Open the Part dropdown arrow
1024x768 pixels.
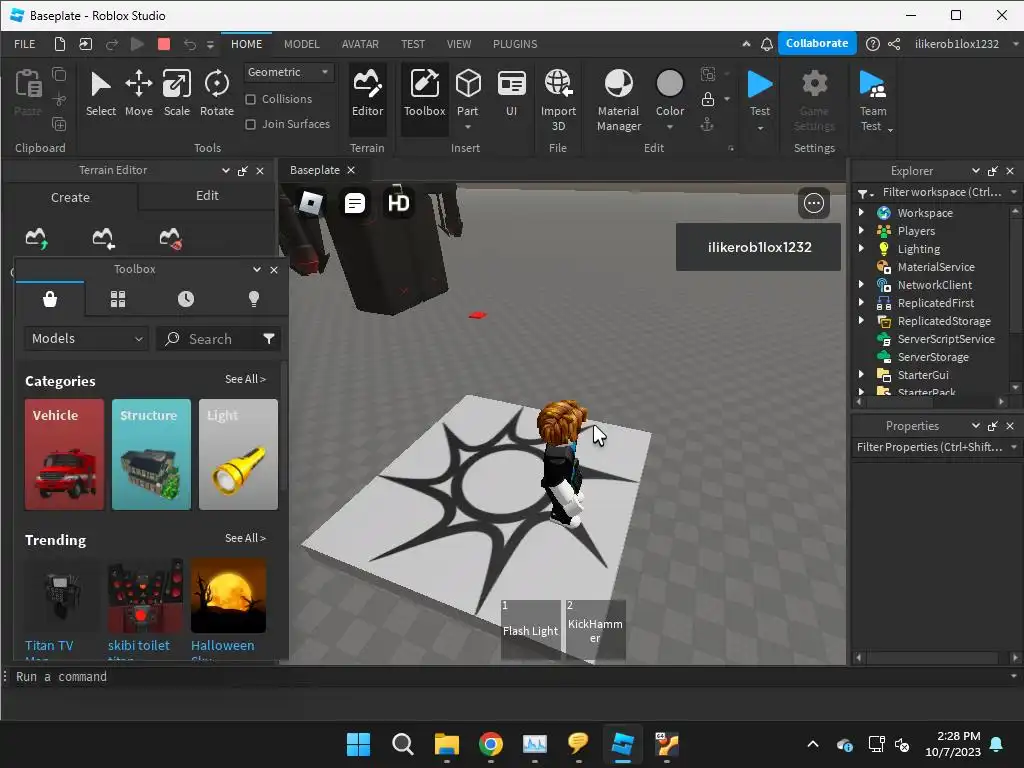[468, 127]
